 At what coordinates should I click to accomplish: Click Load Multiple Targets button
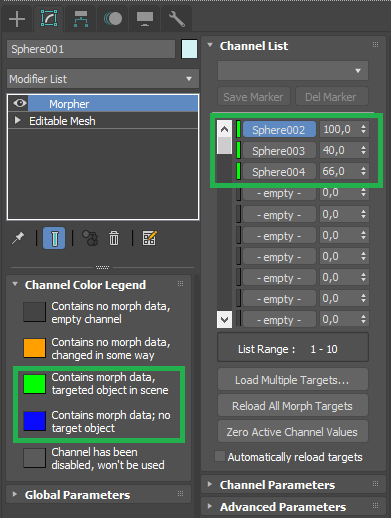click(x=293, y=379)
